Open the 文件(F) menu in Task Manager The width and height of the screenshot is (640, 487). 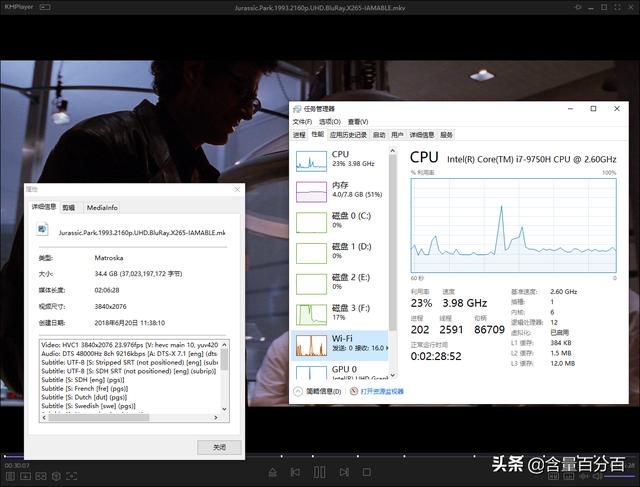click(302, 122)
